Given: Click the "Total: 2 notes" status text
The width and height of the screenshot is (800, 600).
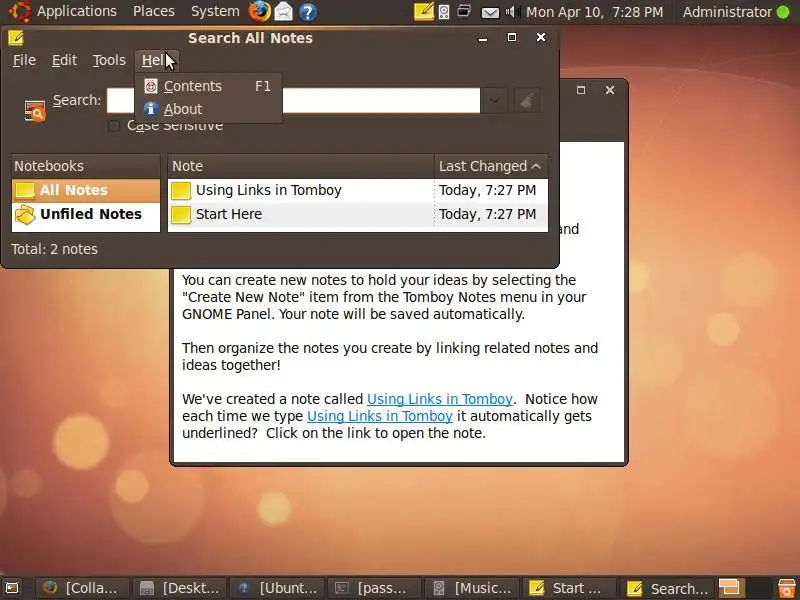Looking at the screenshot, I should point(55,249).
